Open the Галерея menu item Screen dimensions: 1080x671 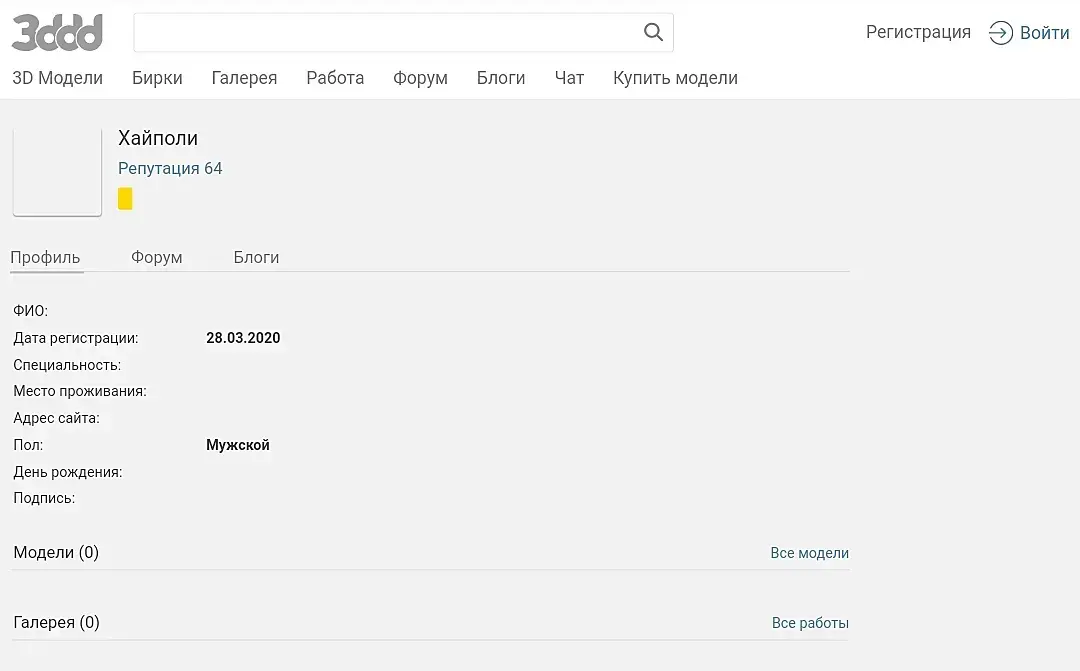[x=244, y=78]
